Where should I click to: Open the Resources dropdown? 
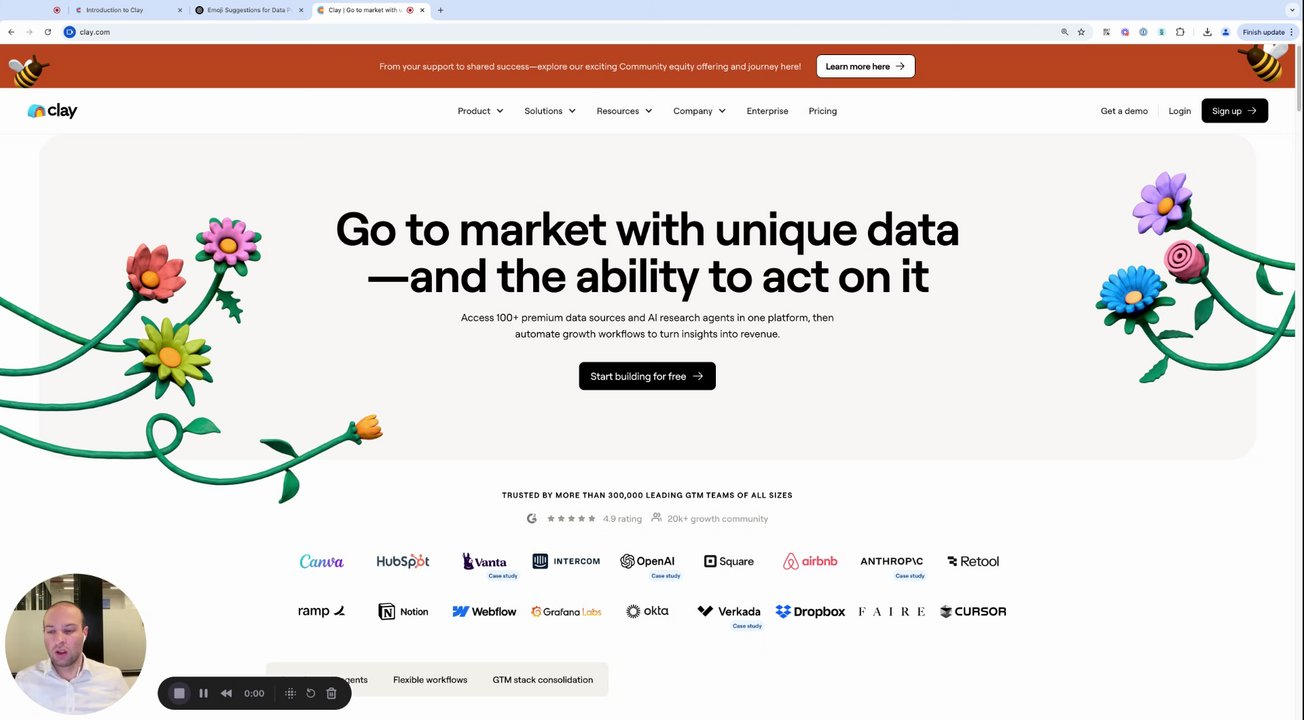pos(624,111)
